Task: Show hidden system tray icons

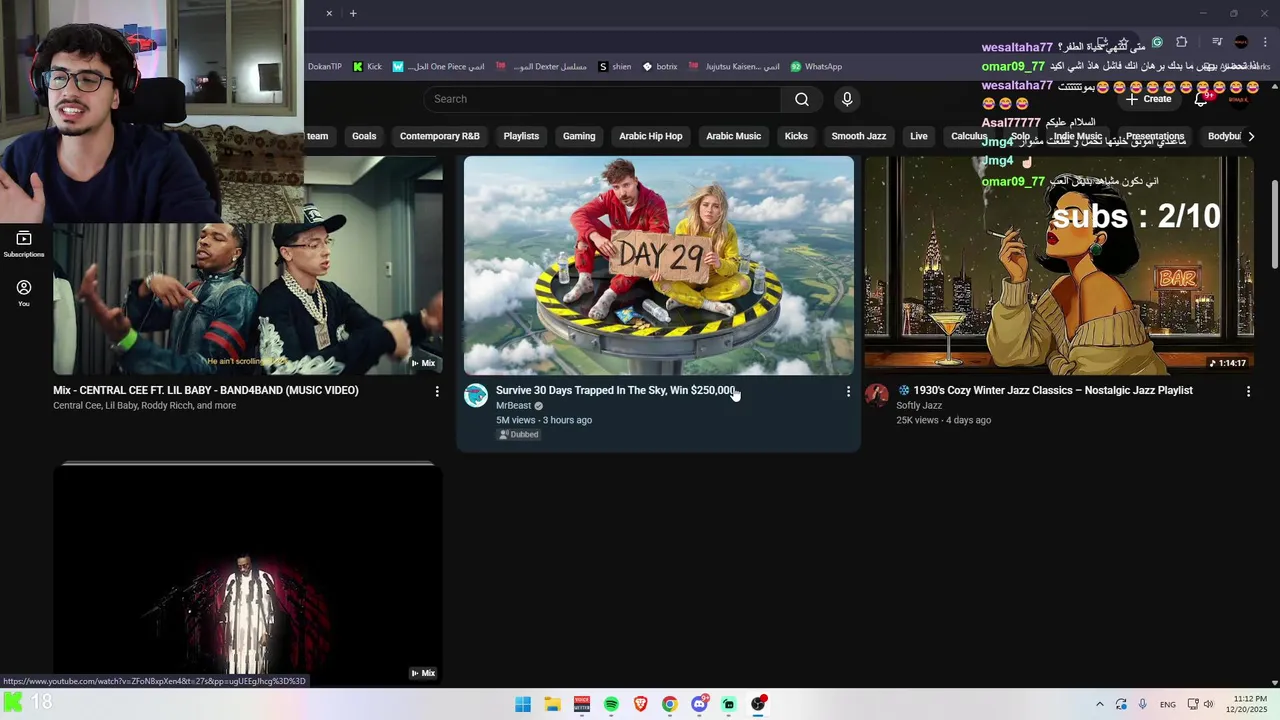Action: 1100,704
